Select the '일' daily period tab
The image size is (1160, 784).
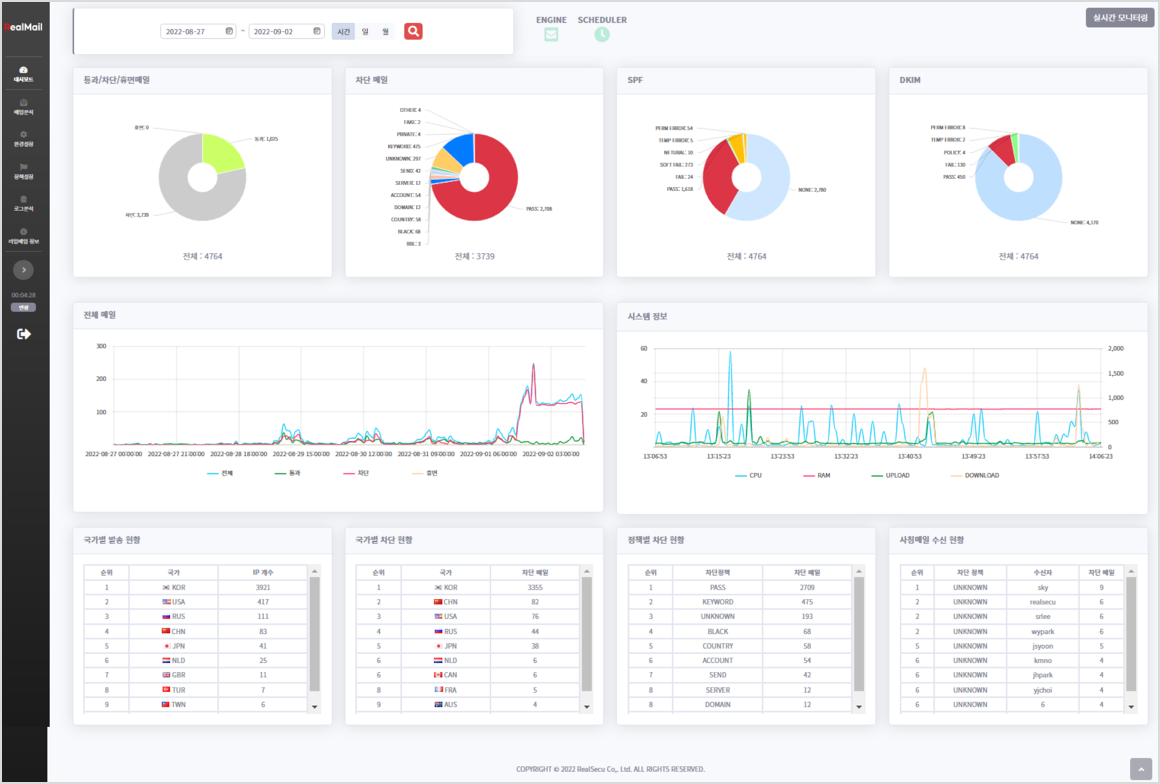365,32
